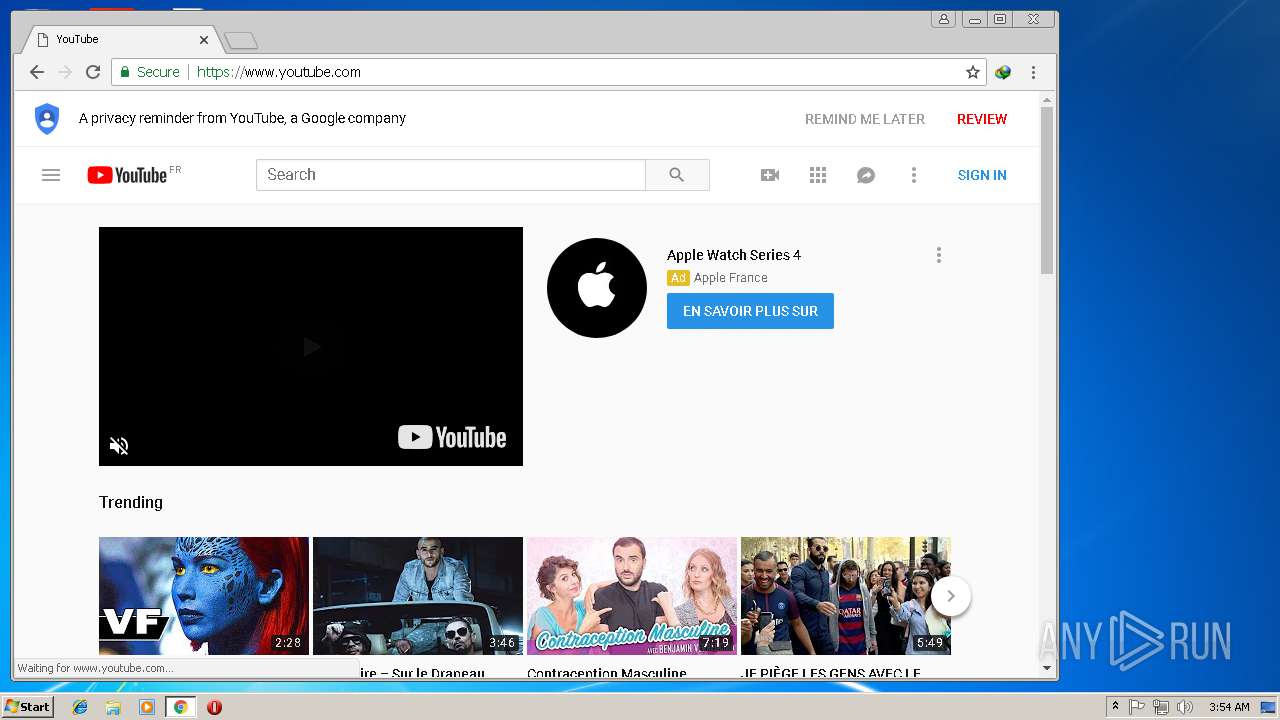Click the Apple Watch Series 4 title
Viewport: 1280px width, 720px height.
click(x=734, y=255)
